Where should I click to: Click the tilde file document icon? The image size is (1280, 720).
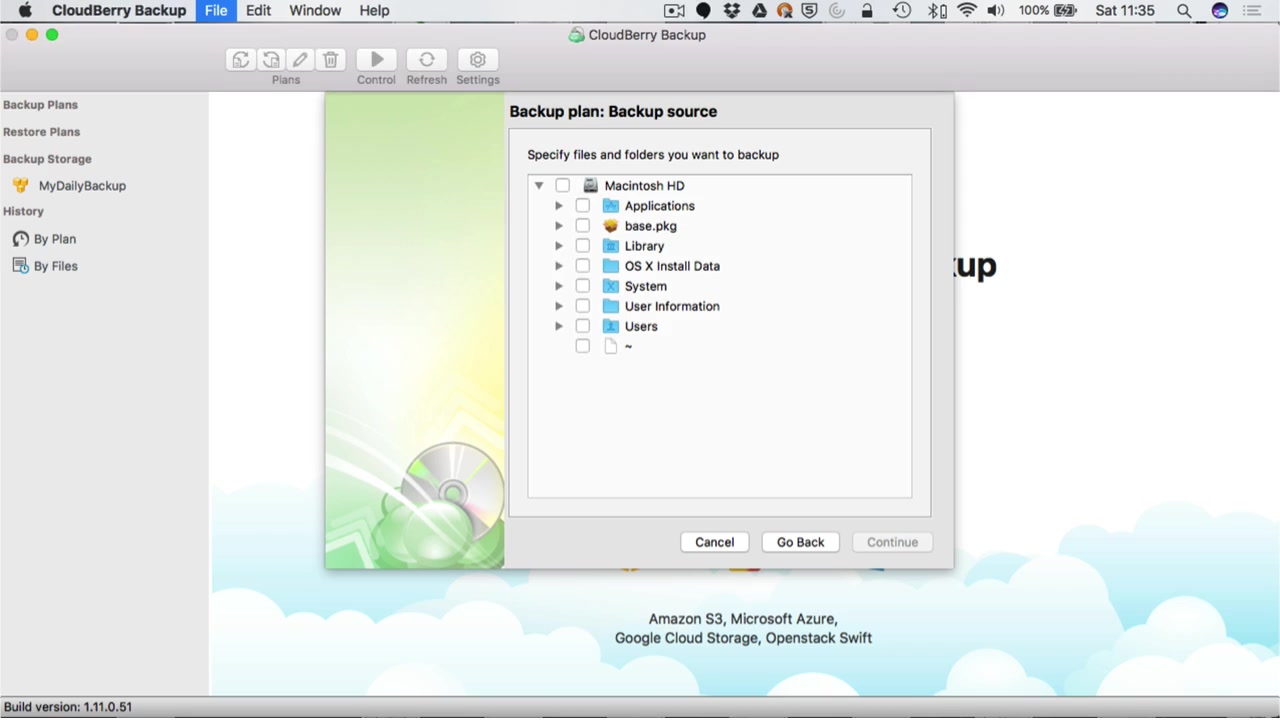coord(611,346)
